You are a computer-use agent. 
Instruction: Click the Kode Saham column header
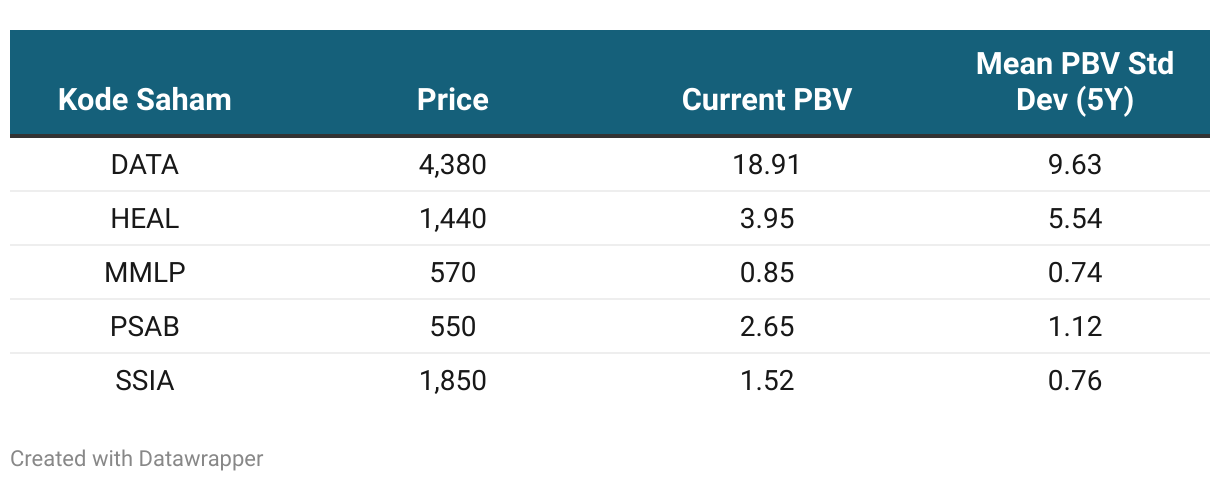(144, 100)
